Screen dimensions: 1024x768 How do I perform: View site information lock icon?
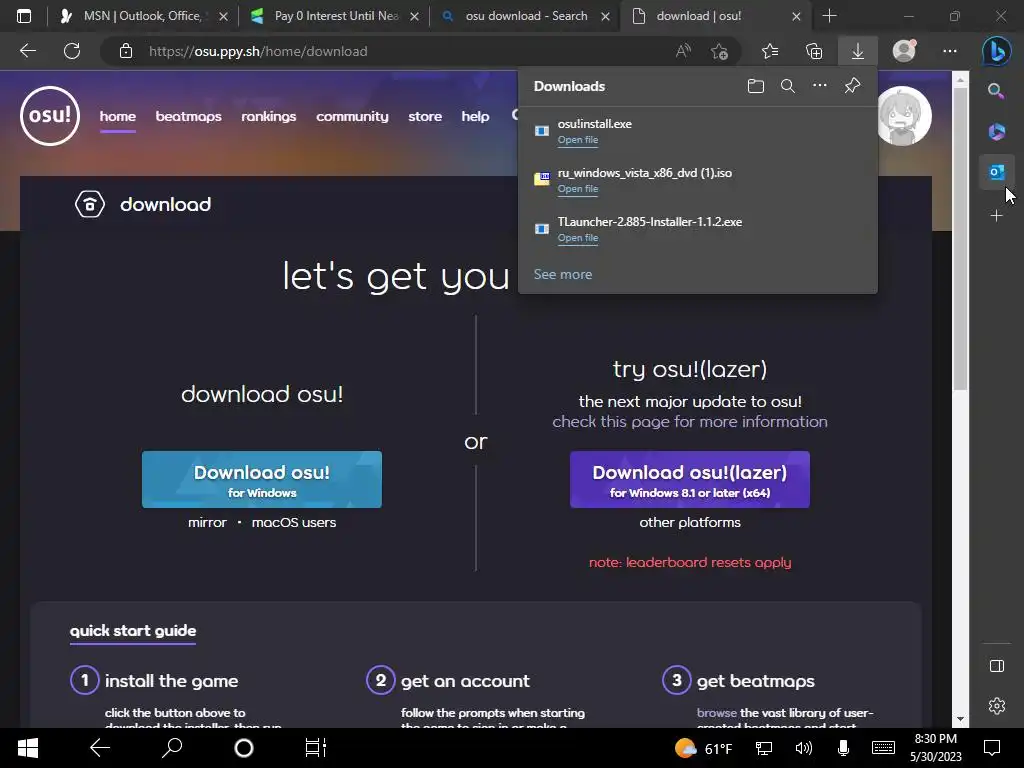[126, 51]
